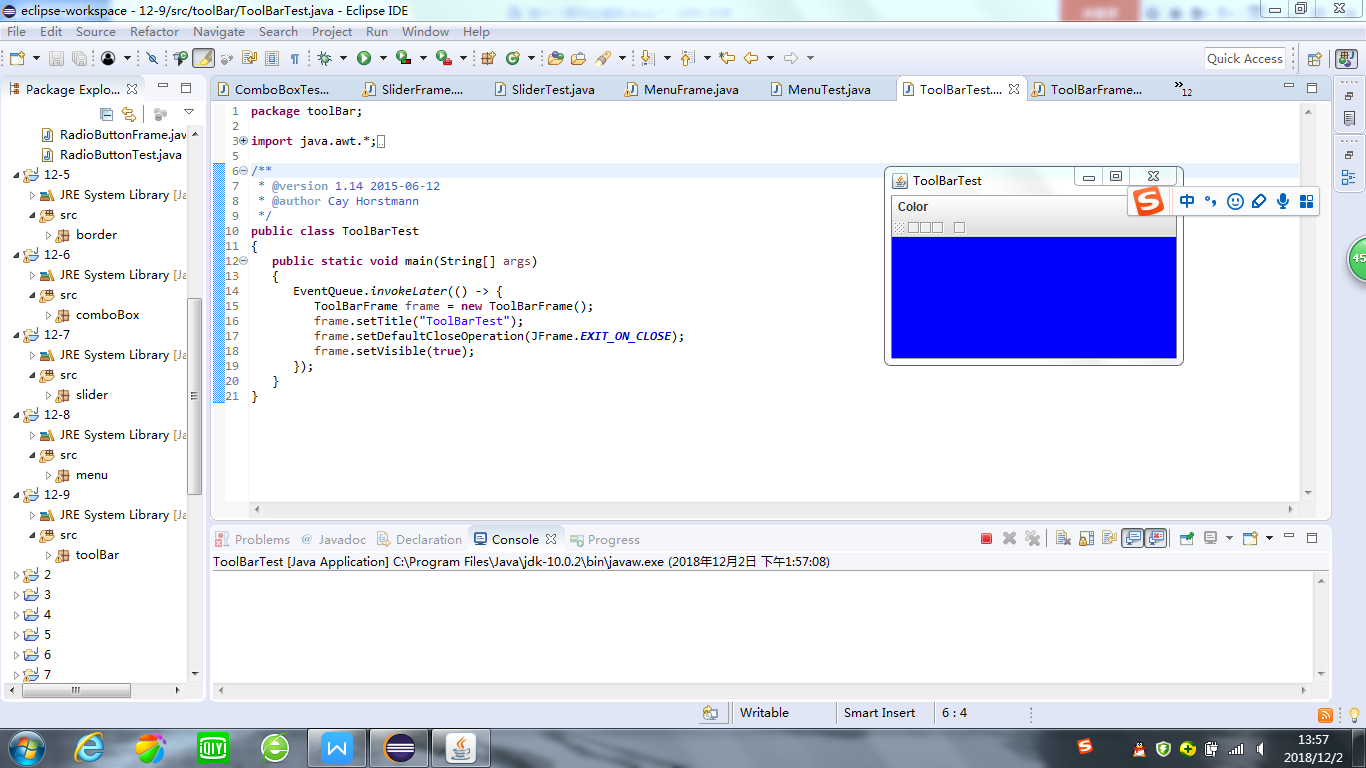Viewport: 1366px width, 768px height.
Task: Click Collapse All in Package Explorer
Action: click(x=106, y=114)
